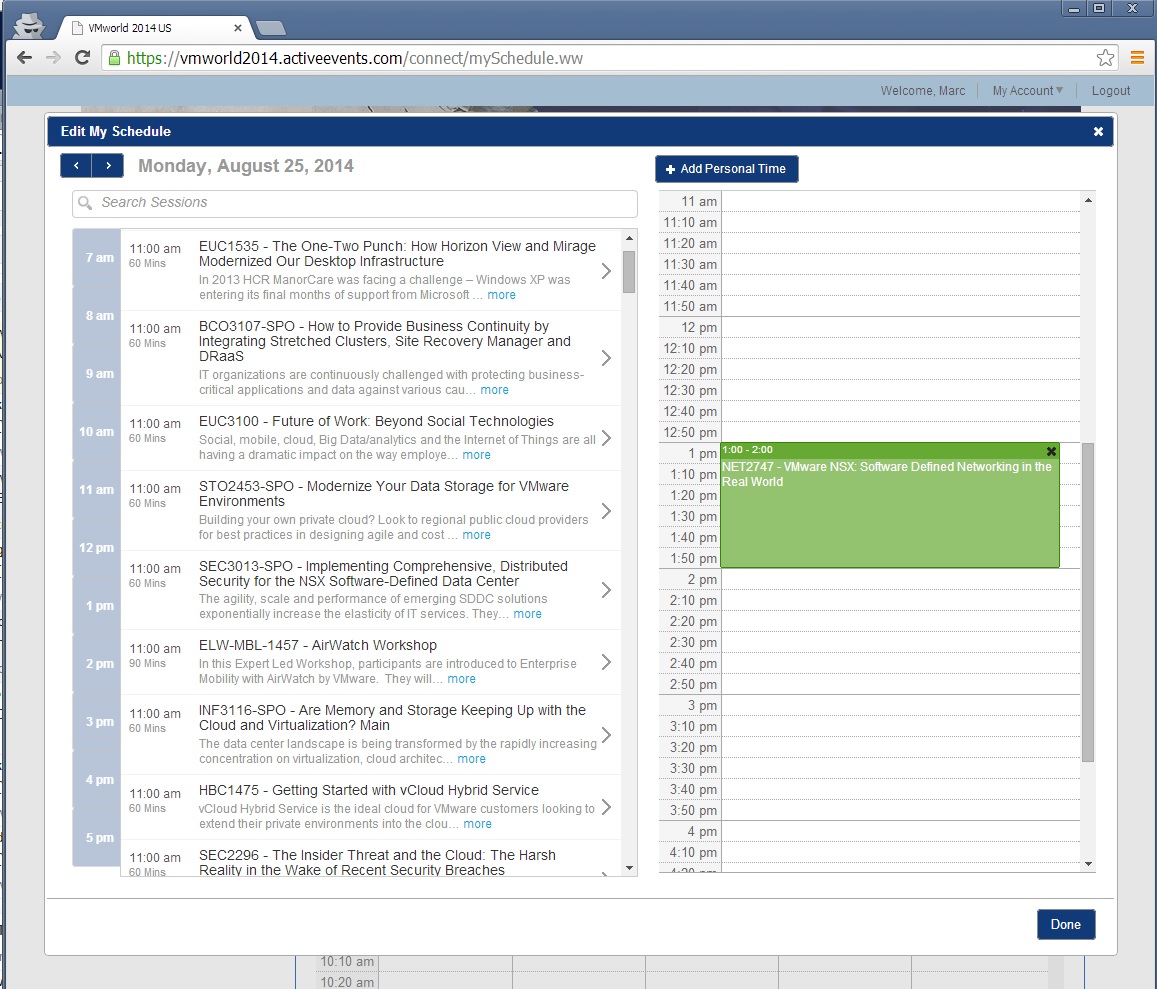Image resolution: width=1157 pixels, height=989 pixels.
Task: Expand BCO3107-SPO session details chevron
Action: coord(606,358)
